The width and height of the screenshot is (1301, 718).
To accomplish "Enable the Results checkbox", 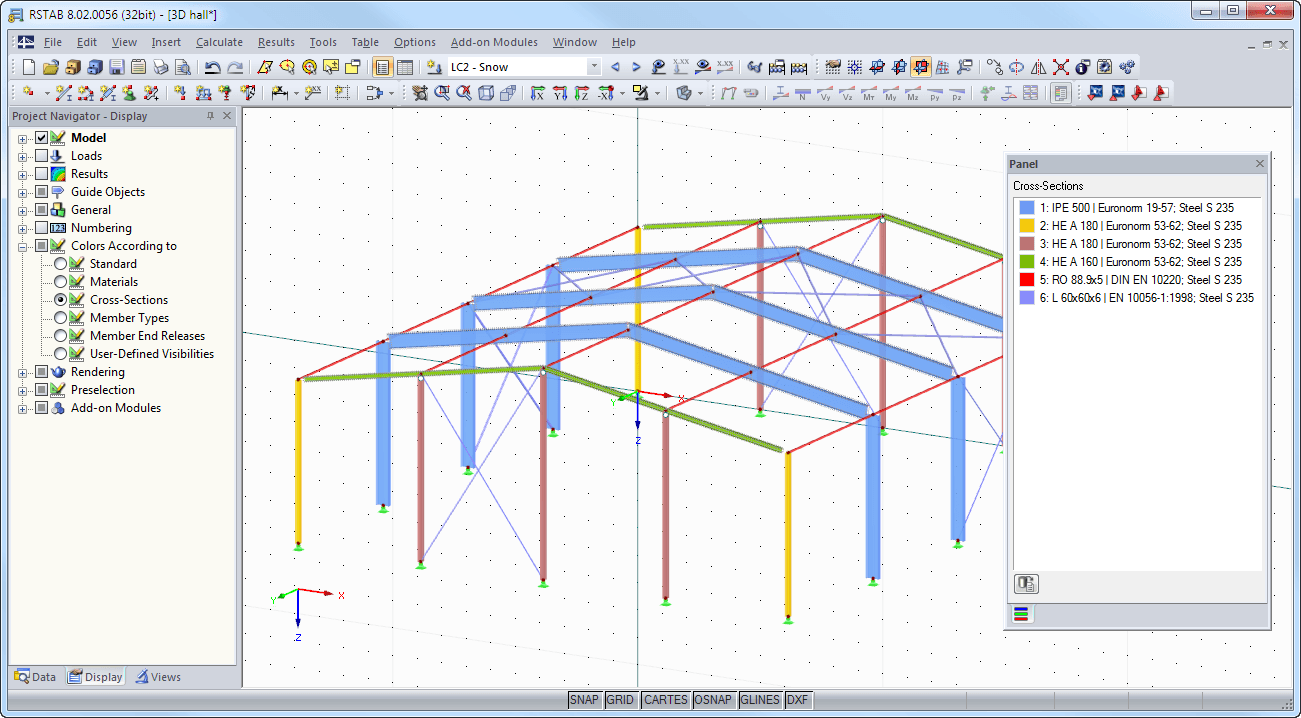I will 41,174.
